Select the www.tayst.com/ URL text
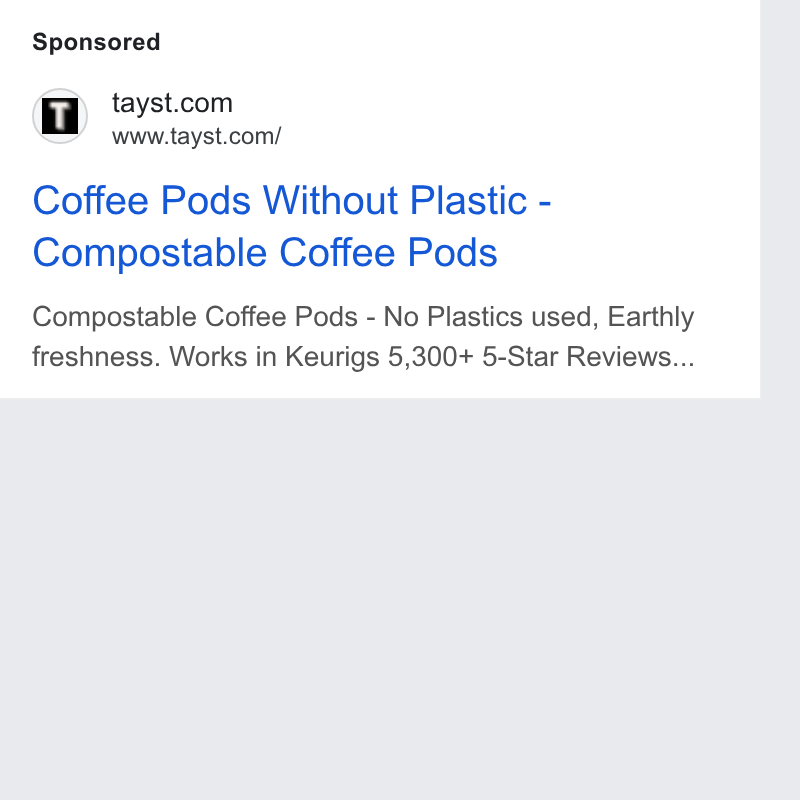The height and width of the screenshot is (800, 800). (196, 137)
